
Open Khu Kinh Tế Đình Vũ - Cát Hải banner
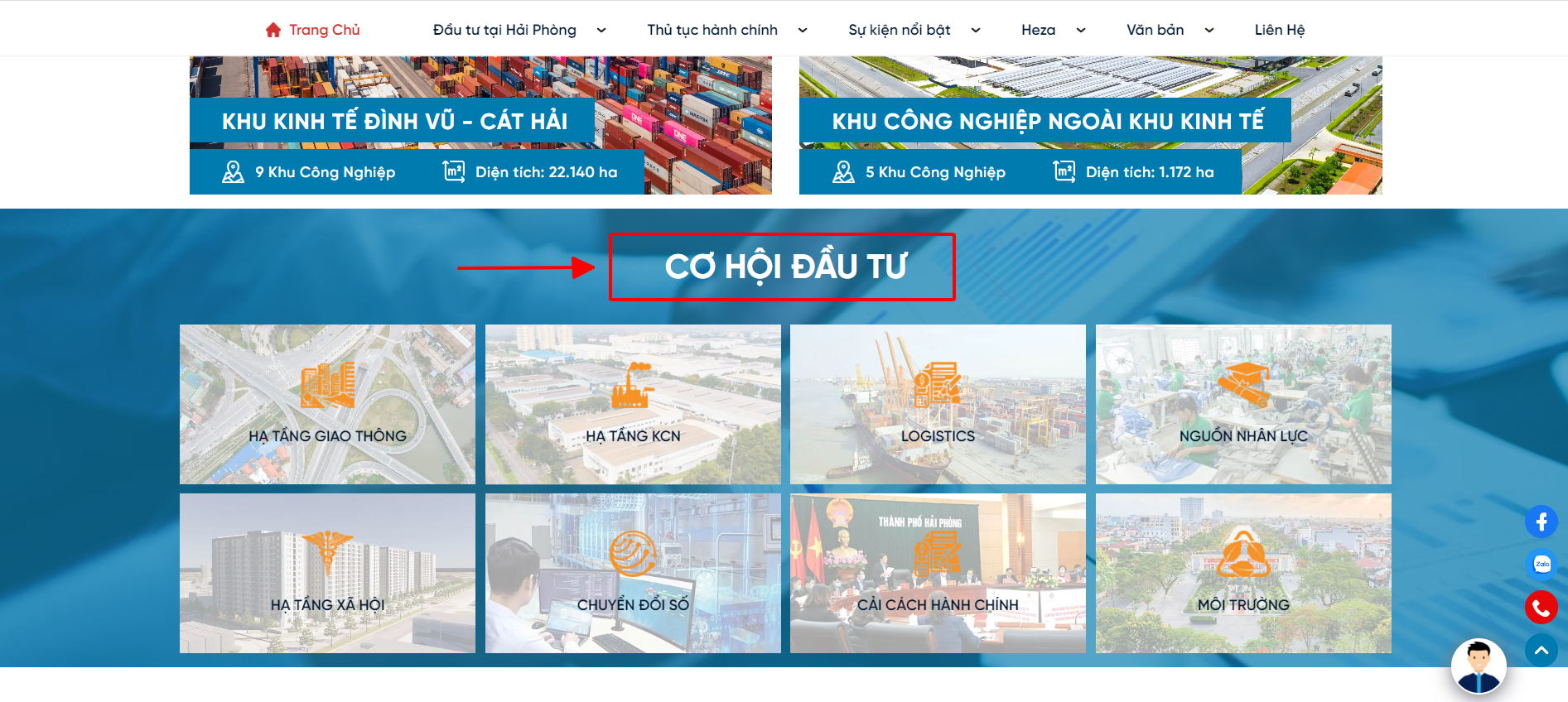394,122
